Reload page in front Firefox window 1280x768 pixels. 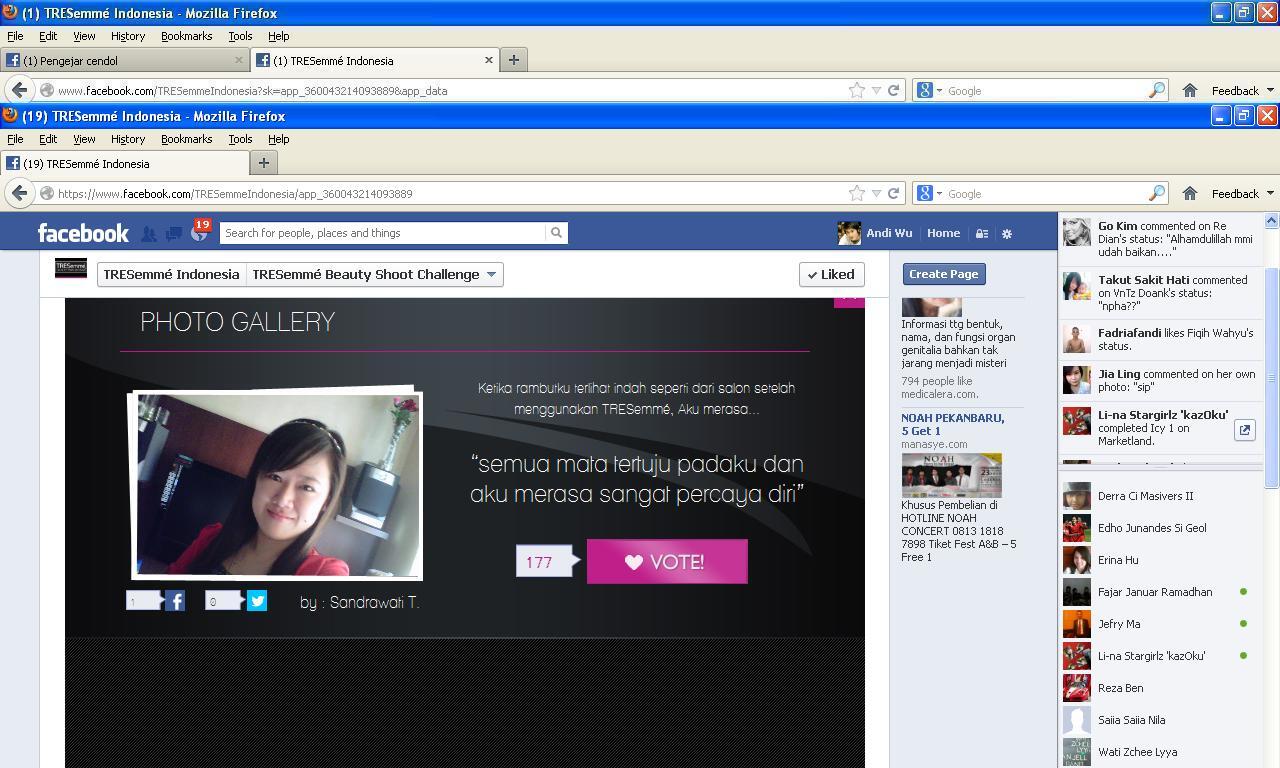click(893, 193)
